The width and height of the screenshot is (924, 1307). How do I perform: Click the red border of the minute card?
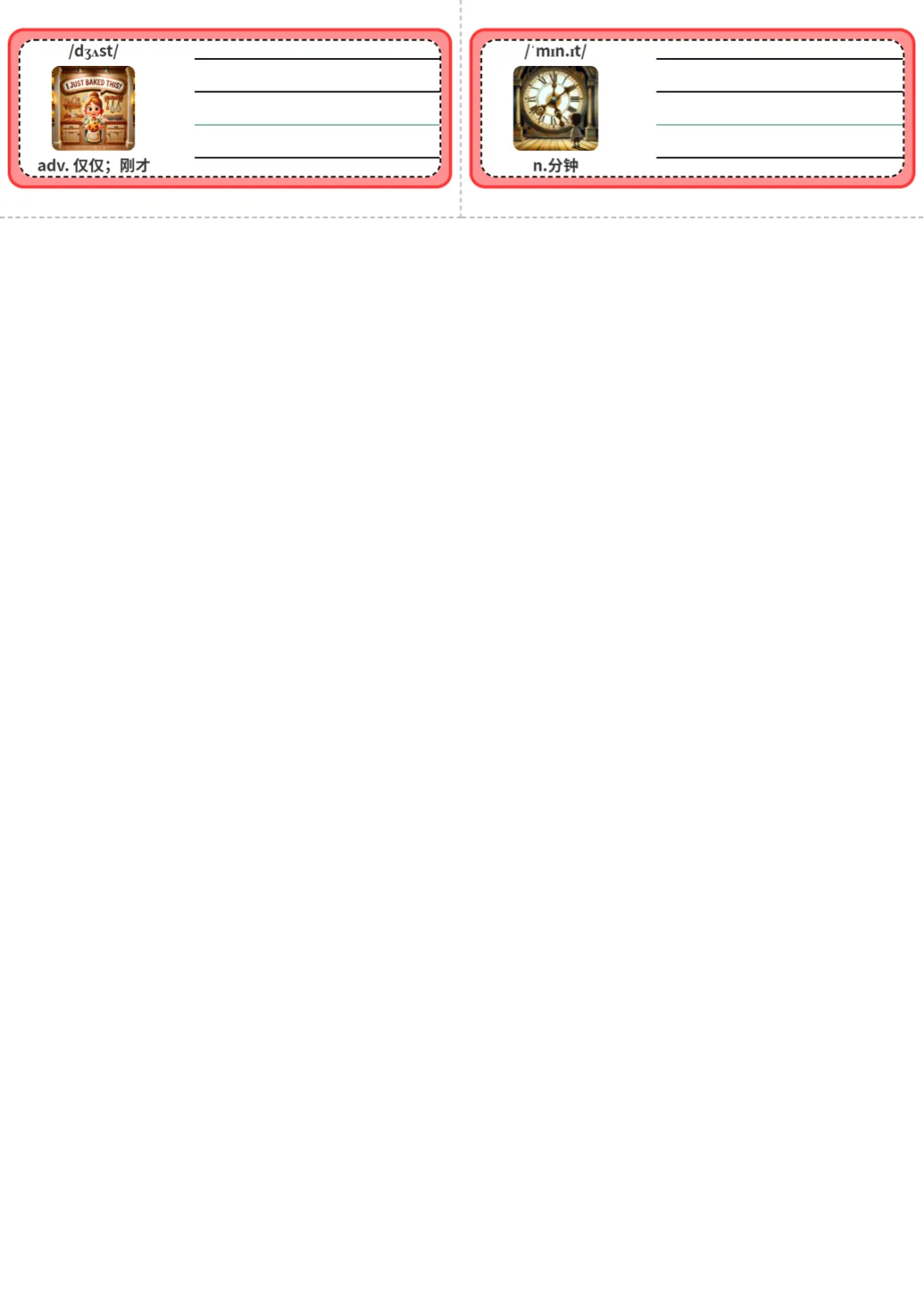point(692,182)
